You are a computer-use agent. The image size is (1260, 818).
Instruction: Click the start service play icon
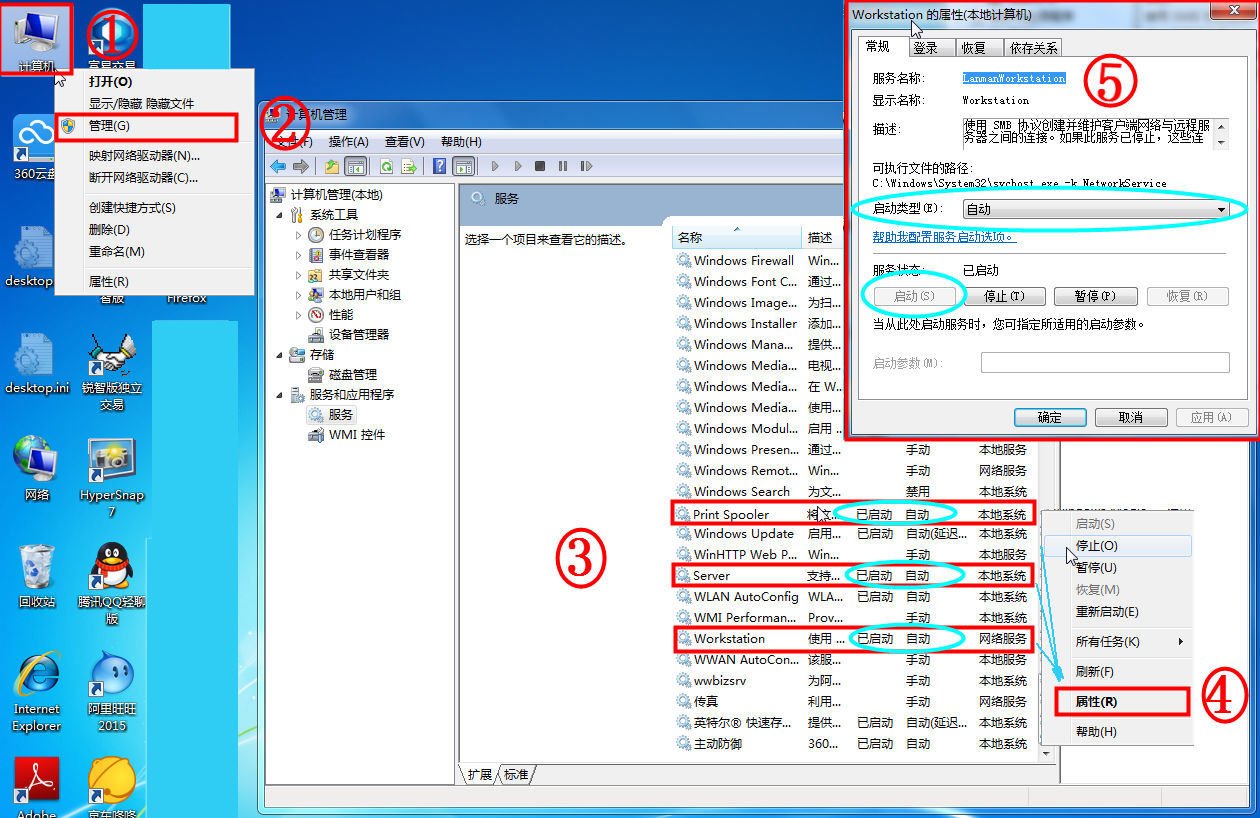(x=495, y=167)
